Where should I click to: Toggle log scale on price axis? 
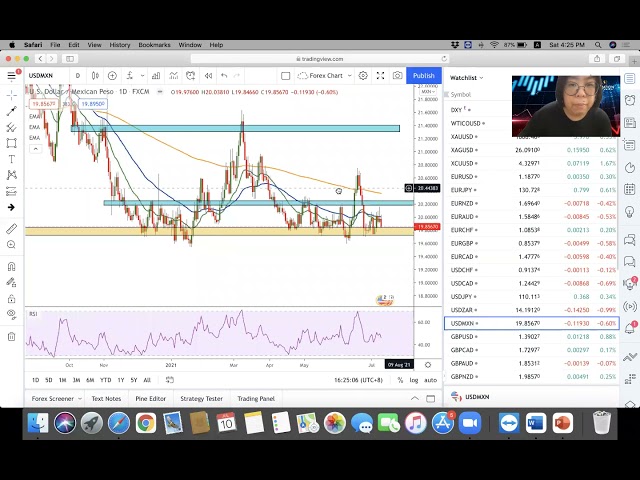tap(414, 380)
